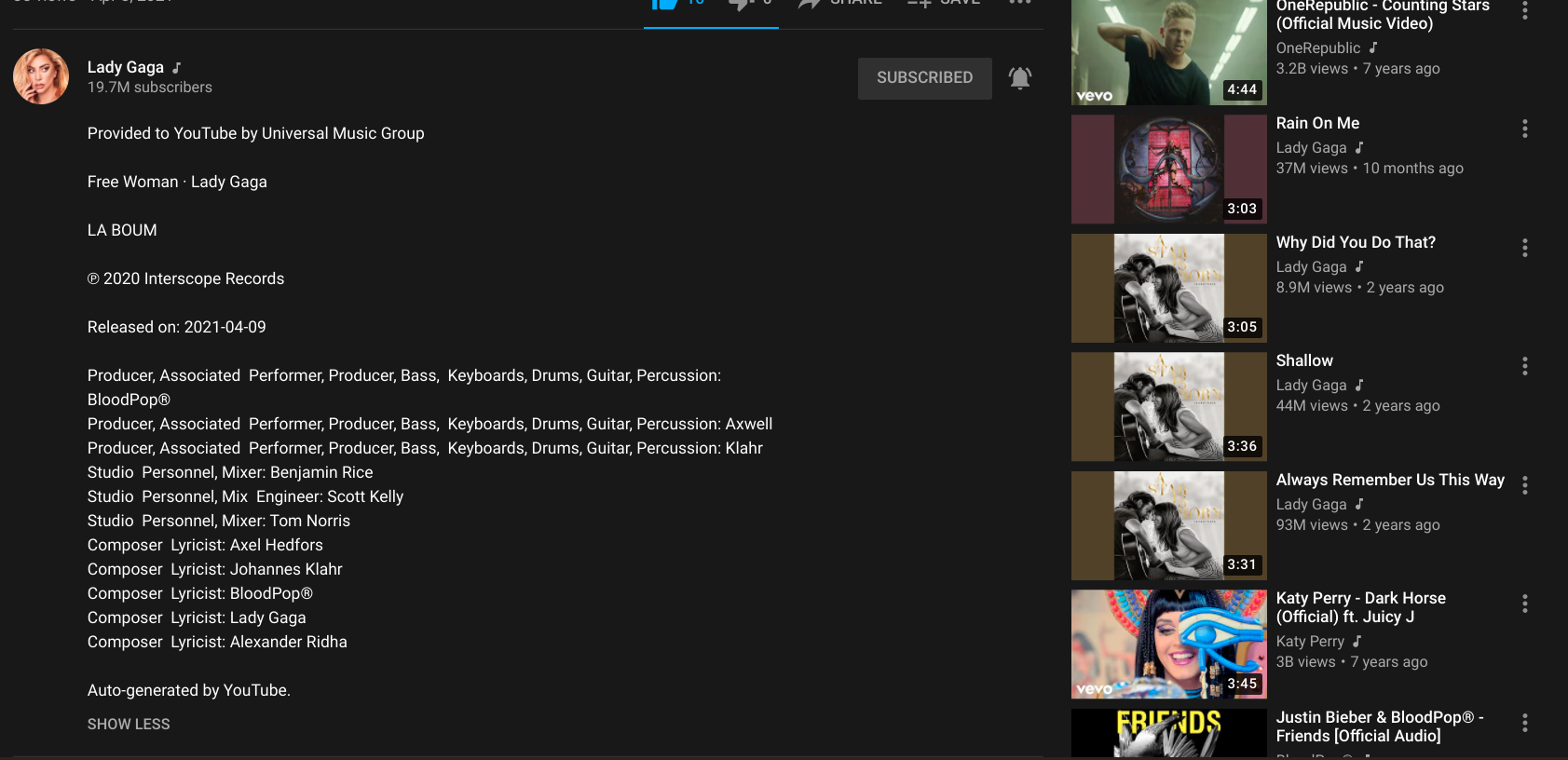
Task: Play the Katy Perry Dark Horse thumbnail
Action: pyautogui.click(x=1169, y=645)
